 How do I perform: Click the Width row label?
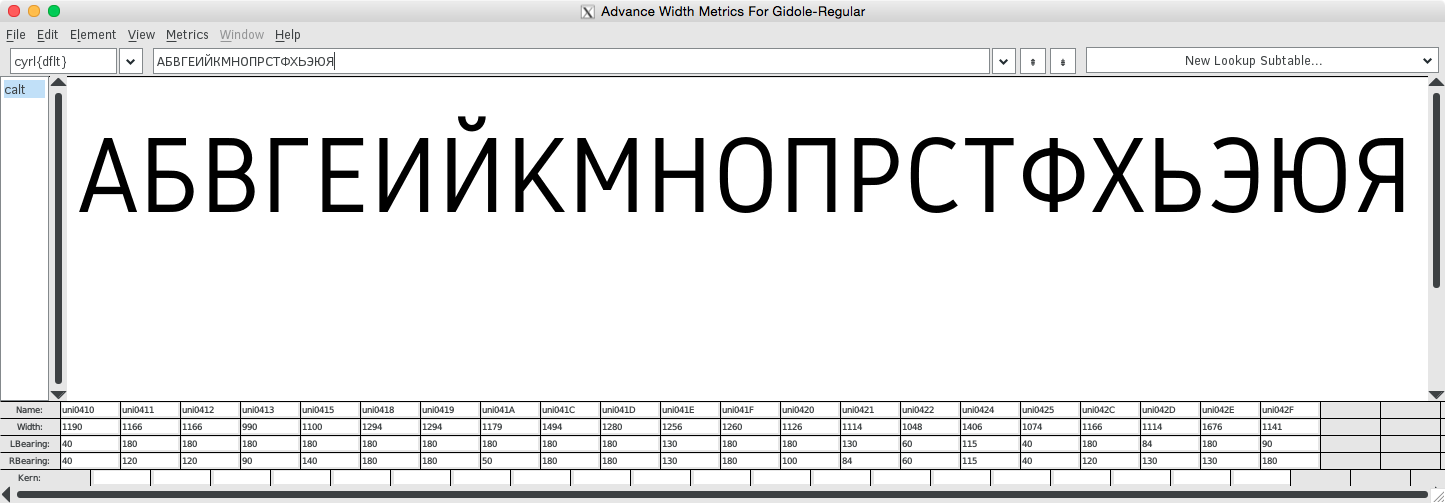(x=30, y=427)
